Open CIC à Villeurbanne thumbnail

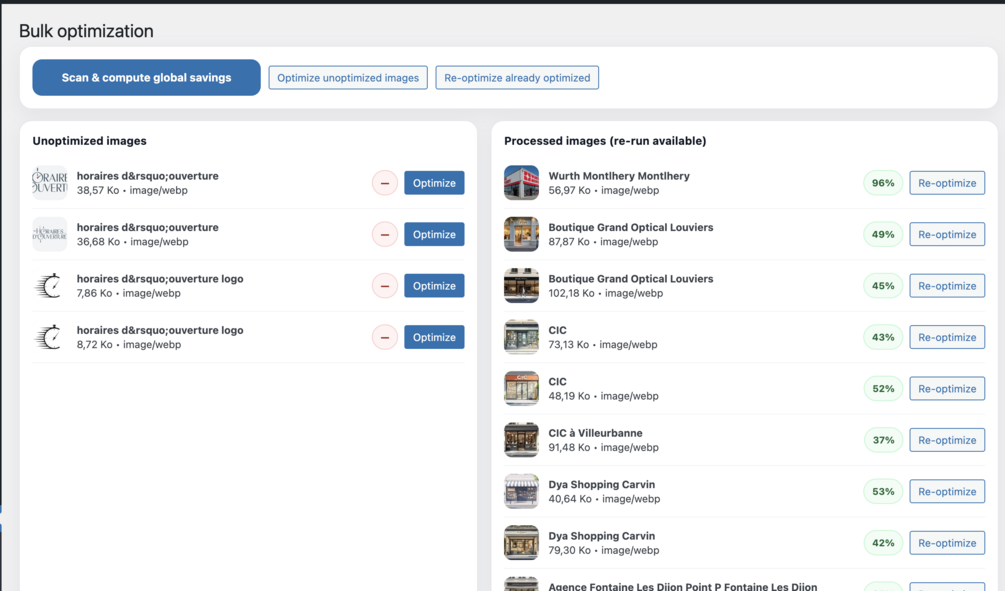tap(521, 440)
